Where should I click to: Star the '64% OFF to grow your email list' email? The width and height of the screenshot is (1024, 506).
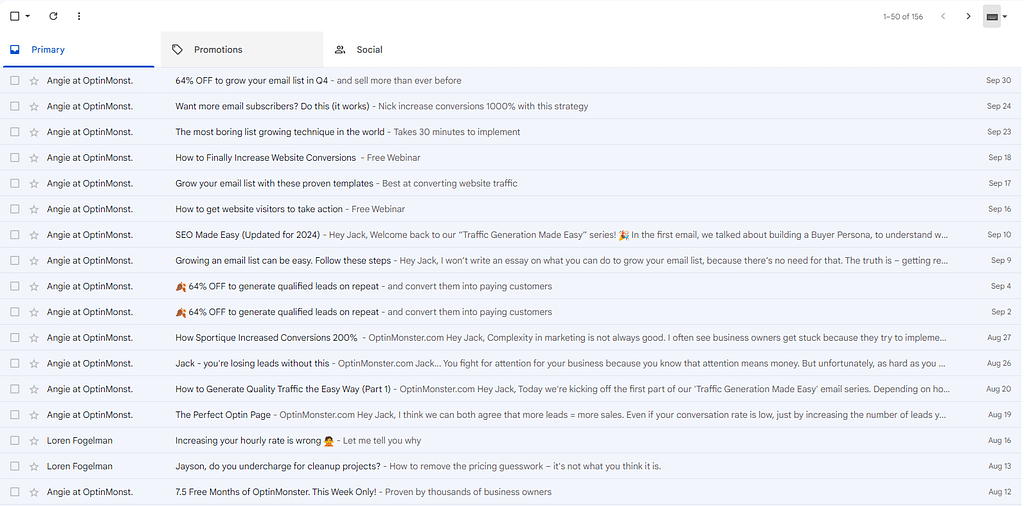point(34,80)
